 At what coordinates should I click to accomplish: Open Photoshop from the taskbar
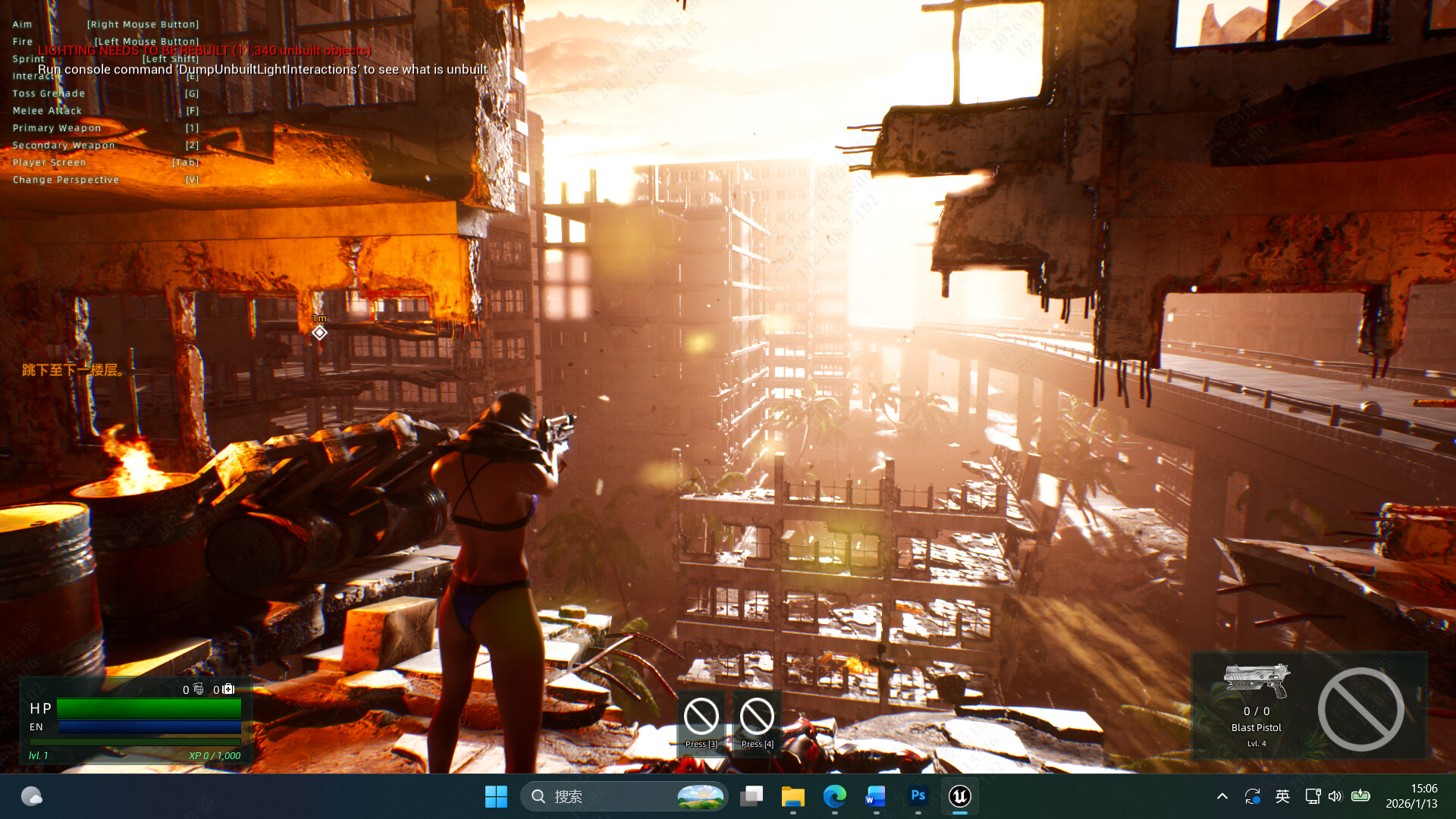tap(918, 797)
